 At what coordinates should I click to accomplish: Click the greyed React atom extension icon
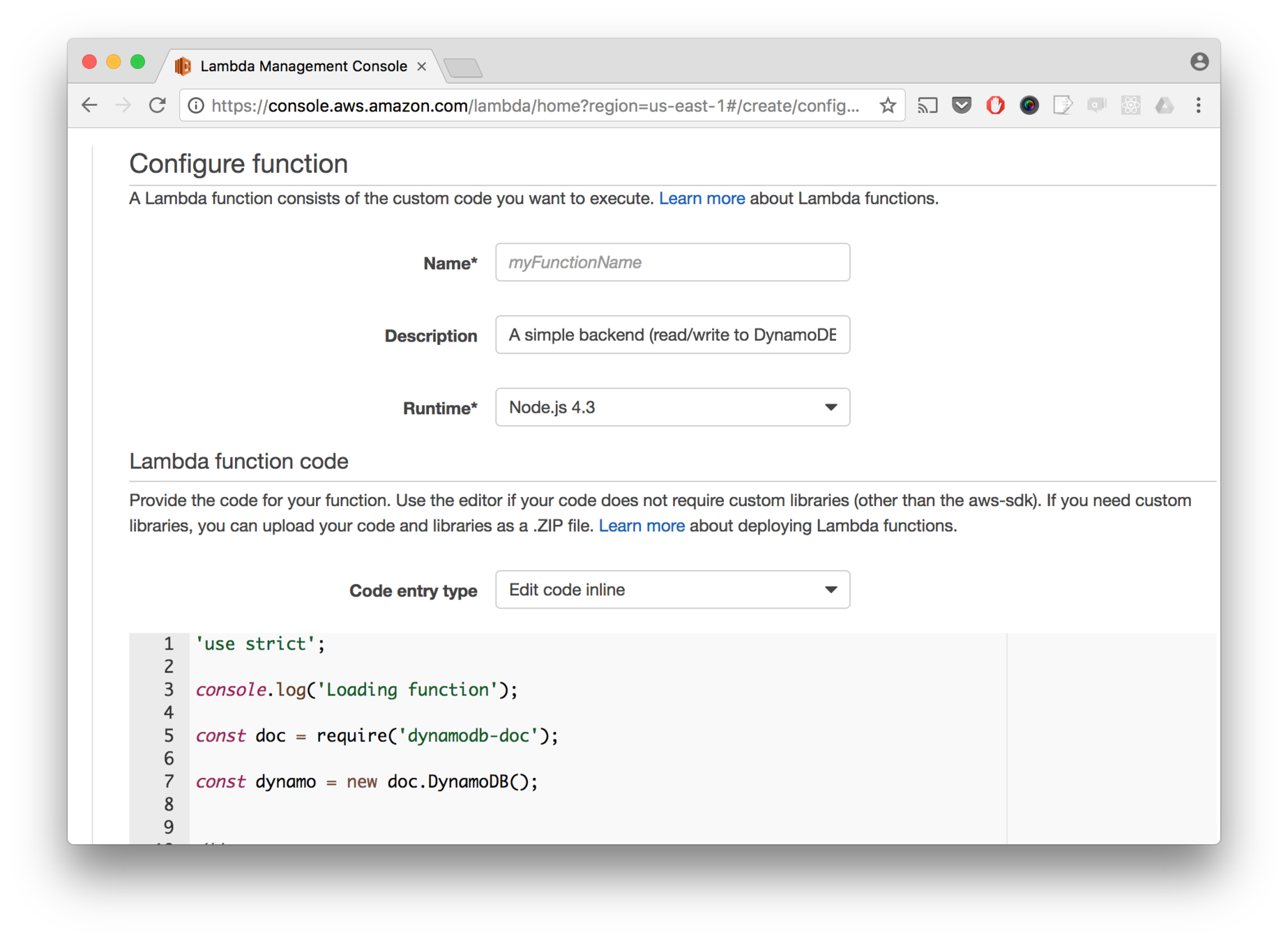[x=1130, y=105]
